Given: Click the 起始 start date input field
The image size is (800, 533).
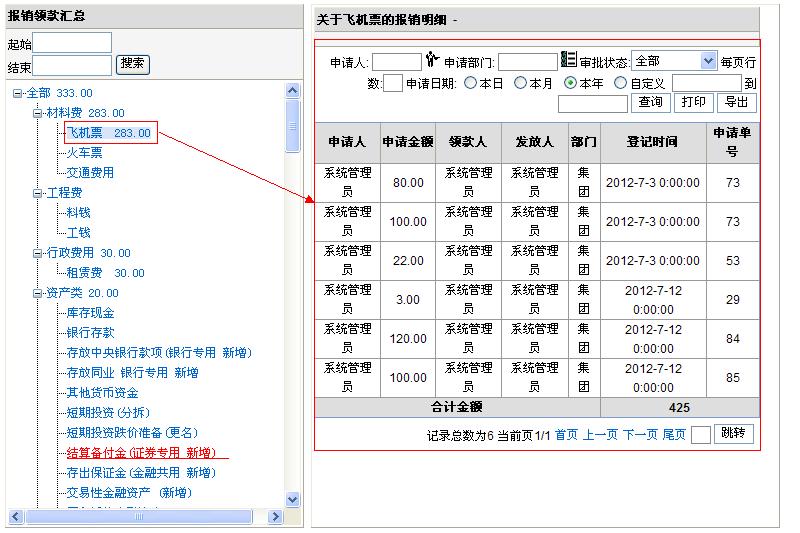Looking at the screenshot, I should (73, 43).
